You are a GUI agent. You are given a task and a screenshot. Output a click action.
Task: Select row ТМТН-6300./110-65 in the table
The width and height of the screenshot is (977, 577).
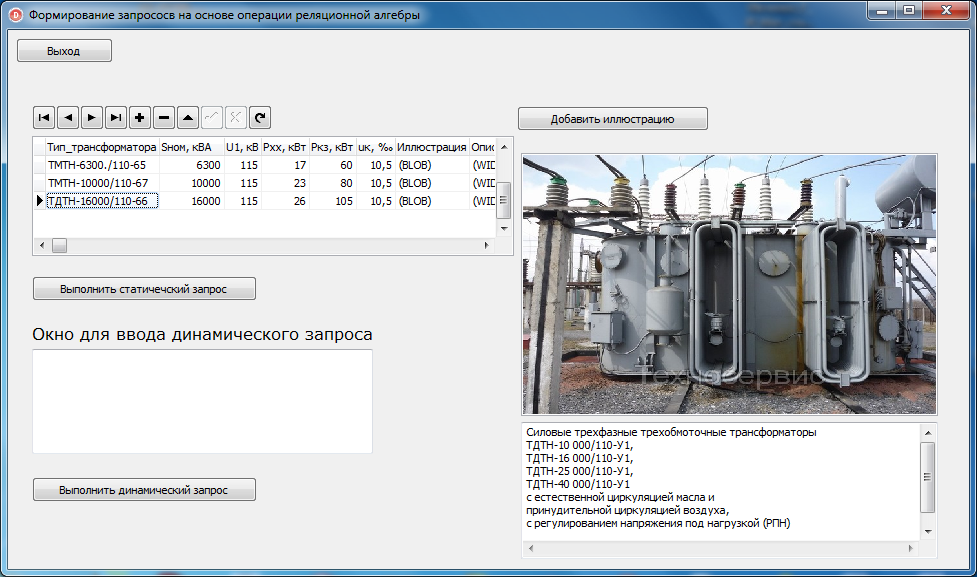[96, 165]
